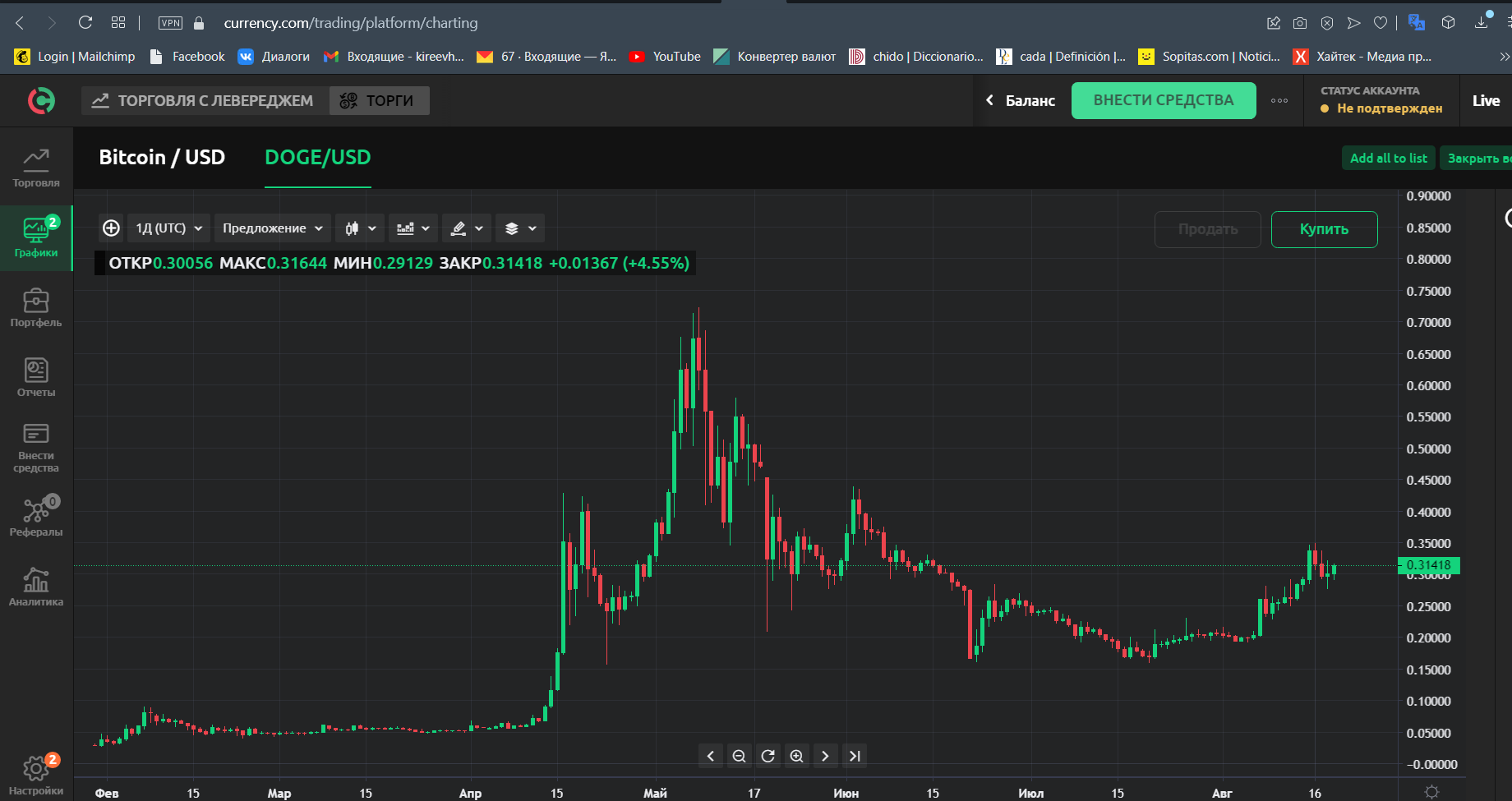Zoom out the chart

(x=739, y=756)
